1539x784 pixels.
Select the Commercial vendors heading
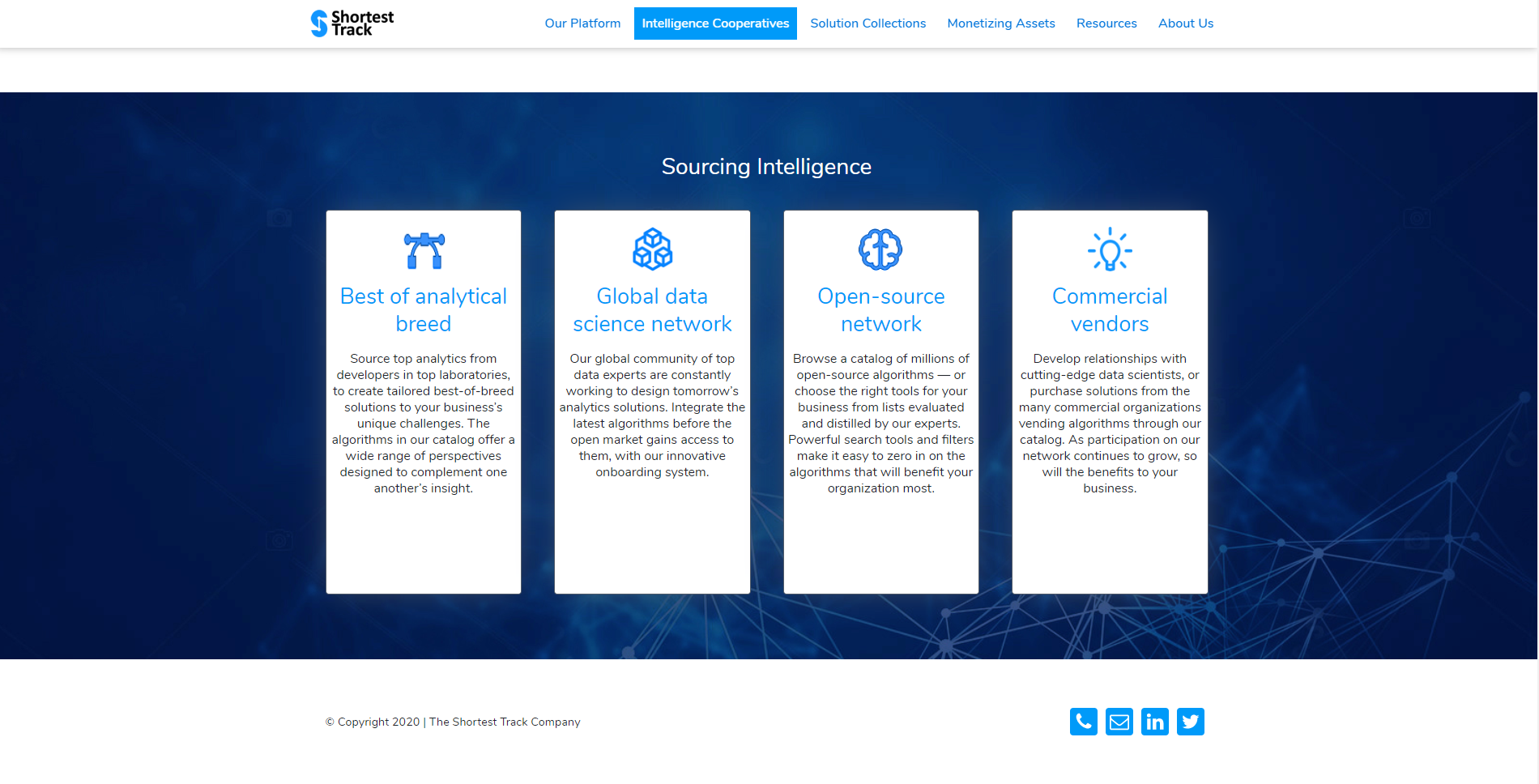[x=1110, y=310]
